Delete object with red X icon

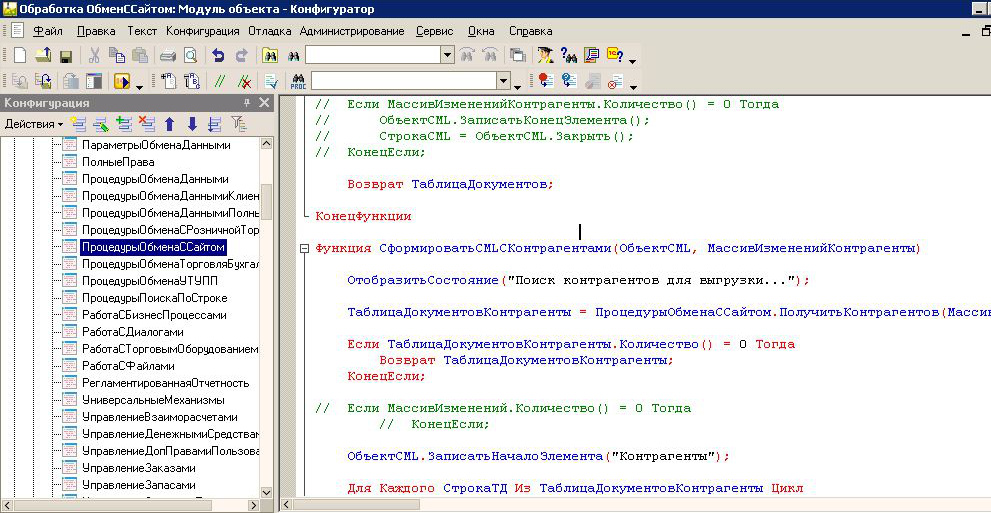click(x=147, y=124)
